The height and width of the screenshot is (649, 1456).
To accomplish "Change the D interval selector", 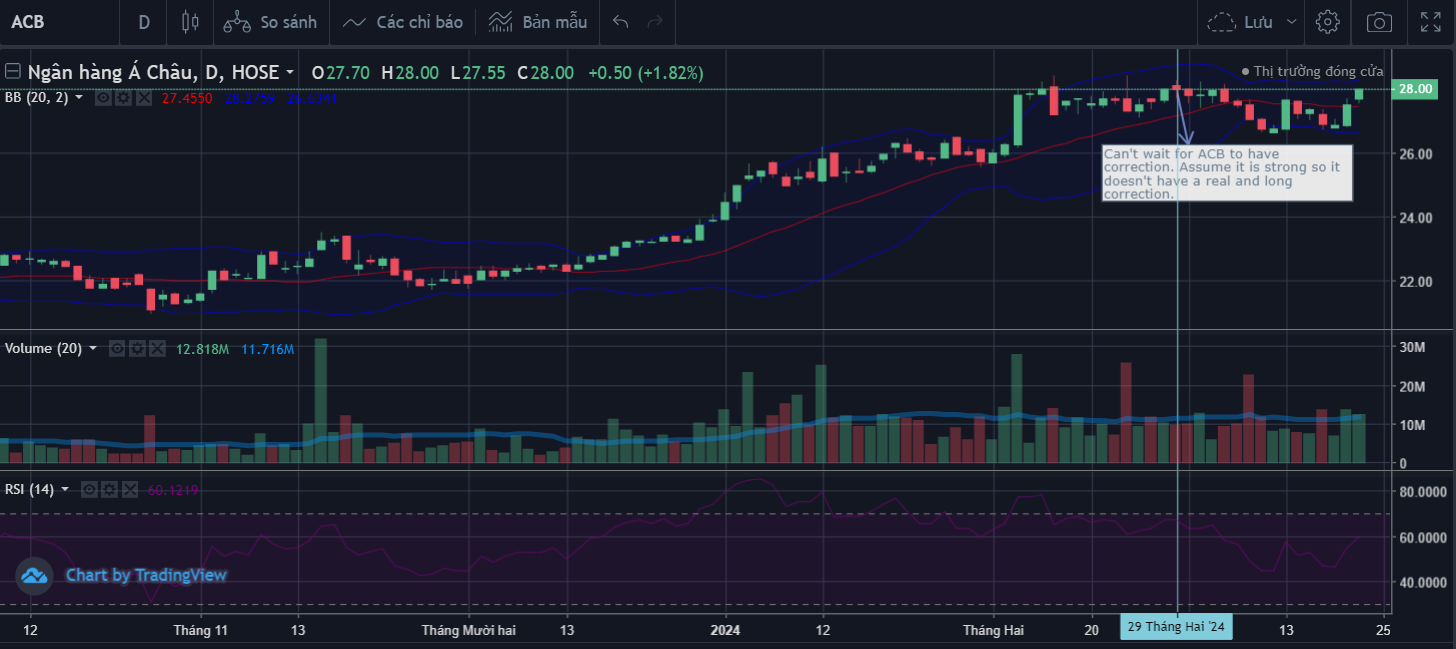I will 144,22.
